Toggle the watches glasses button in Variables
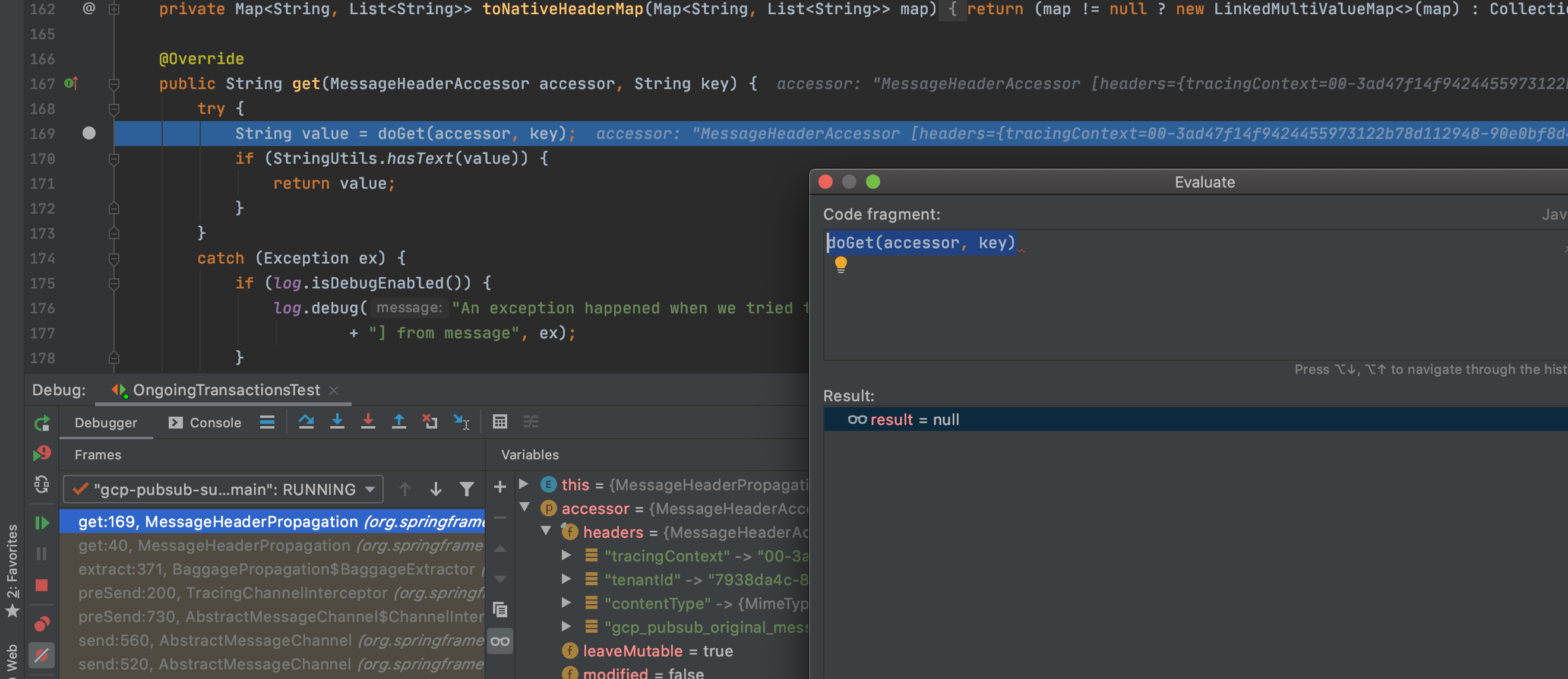1568x679 pixels. point(500,641)
